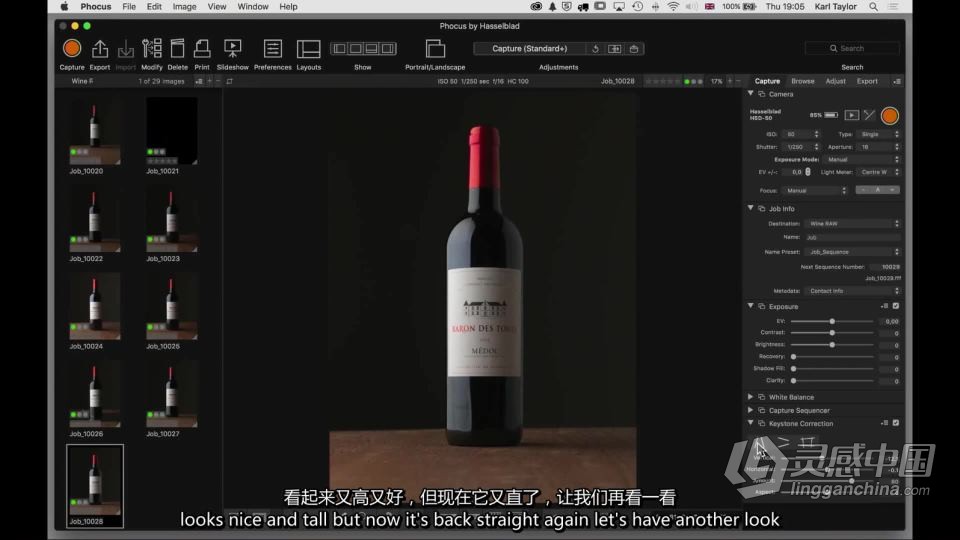The width and height of the screenshot is (960, 540).
Task: Open the capture Type Single dropdown
Action: [879, 134]
